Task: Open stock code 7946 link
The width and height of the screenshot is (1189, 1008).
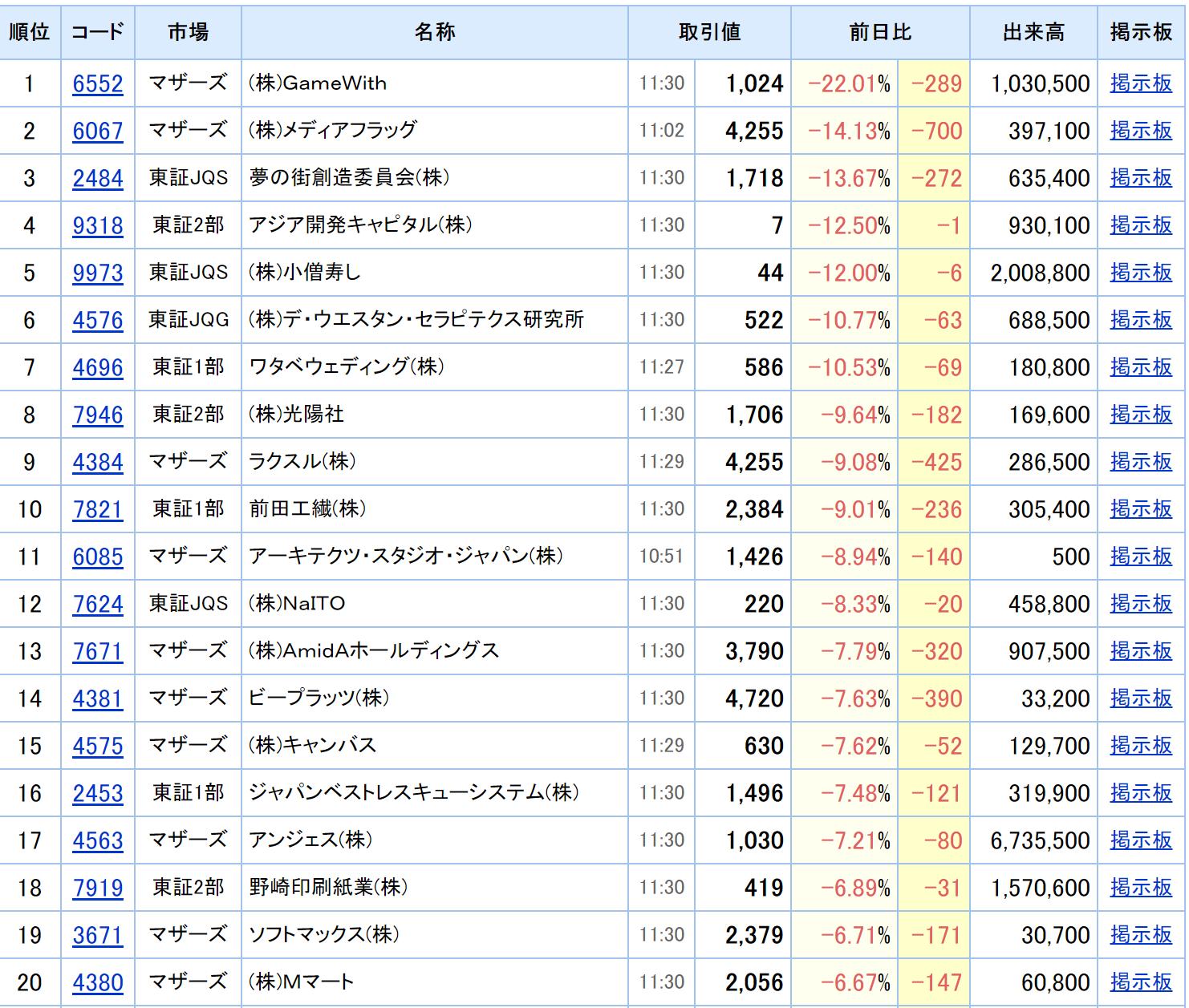Action: tap(98, 415)
